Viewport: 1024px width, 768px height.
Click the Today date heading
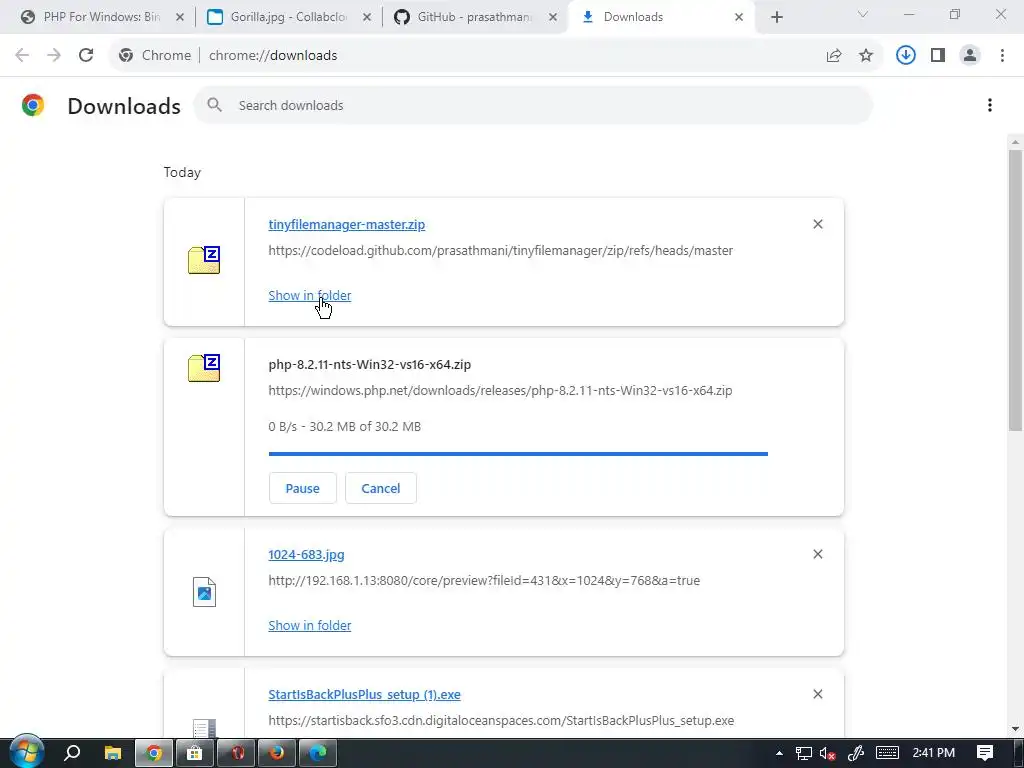[x=182, y=172]
